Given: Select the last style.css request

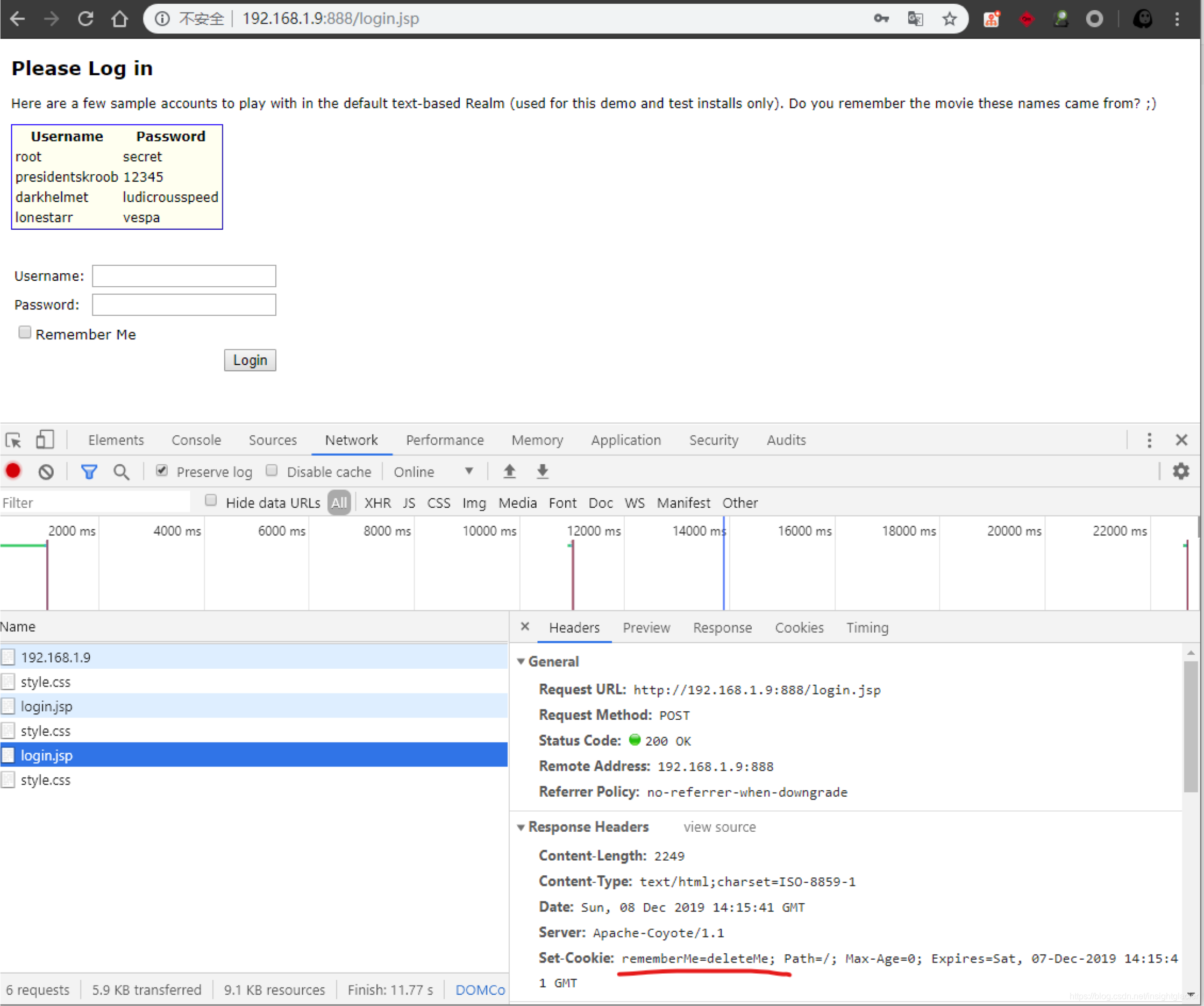Looking at the screenshot, I should 254,780.
